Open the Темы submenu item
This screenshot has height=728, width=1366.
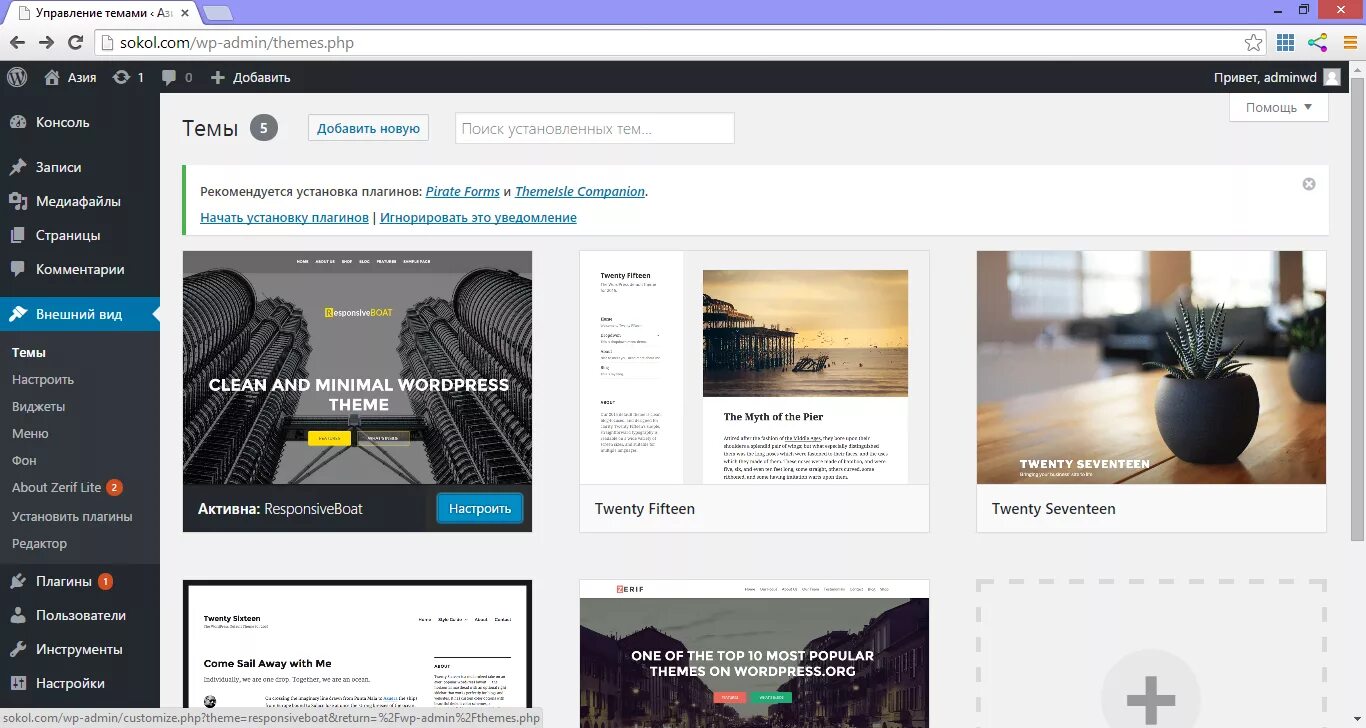29,352
